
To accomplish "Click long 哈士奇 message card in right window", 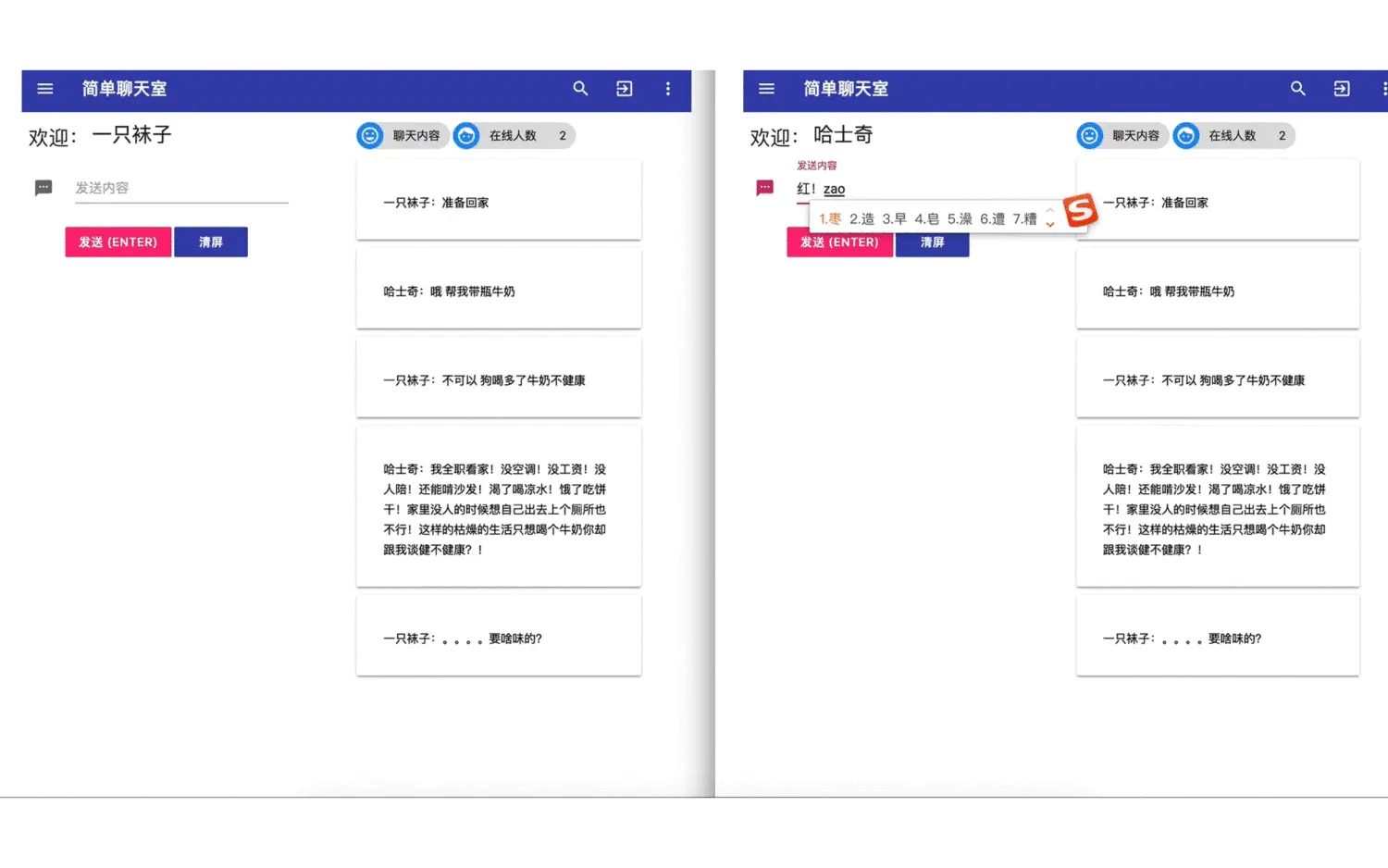I will (x=1218, y=507).
